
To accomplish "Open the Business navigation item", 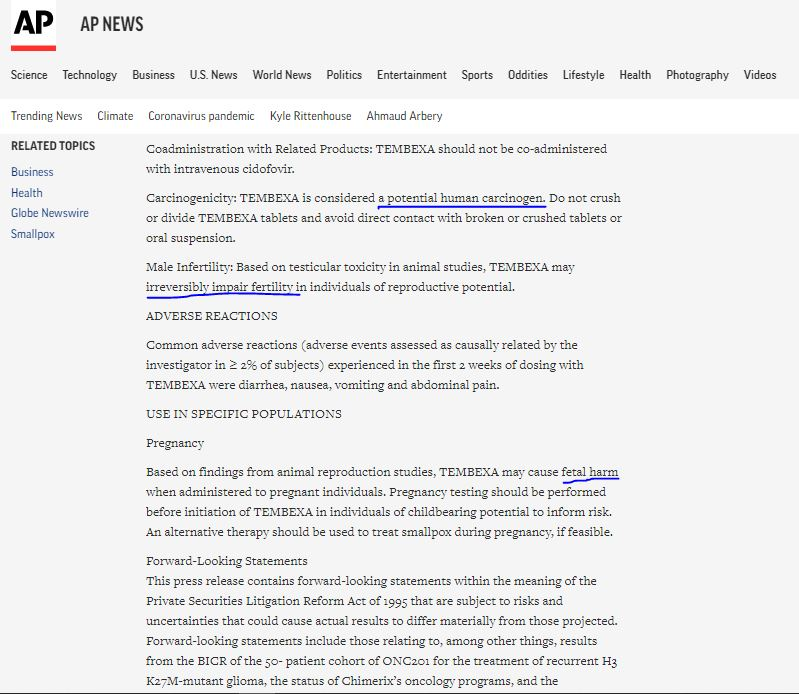I will 153,75.
